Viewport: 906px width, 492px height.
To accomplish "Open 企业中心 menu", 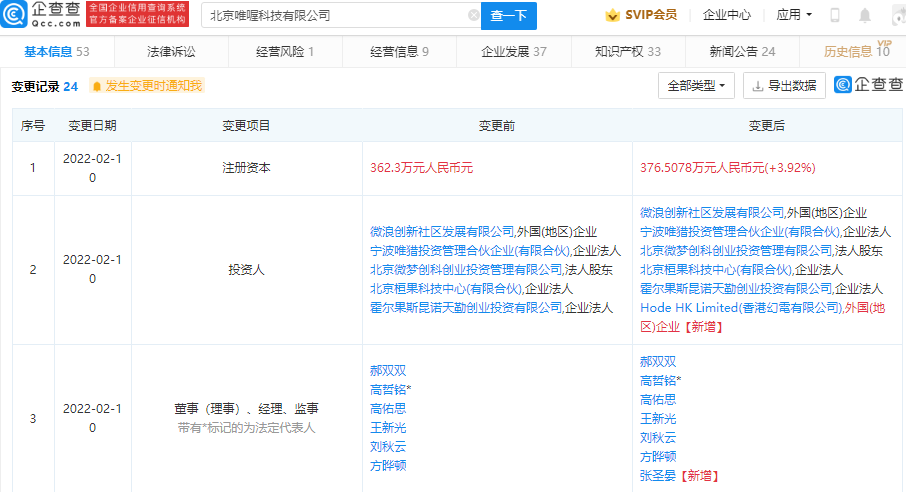I will [726, 16].
